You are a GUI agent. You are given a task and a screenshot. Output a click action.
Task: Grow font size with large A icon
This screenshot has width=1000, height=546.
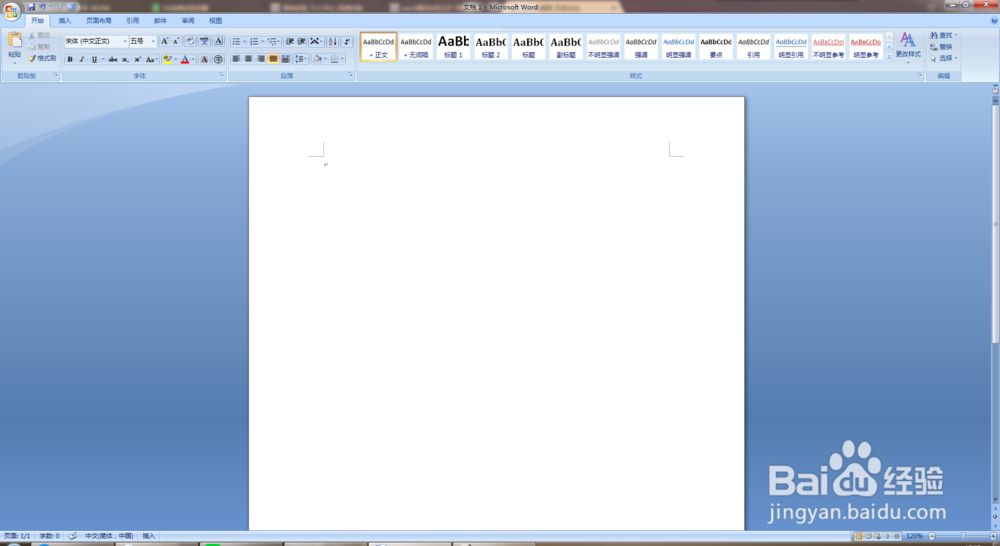(165, 41)
